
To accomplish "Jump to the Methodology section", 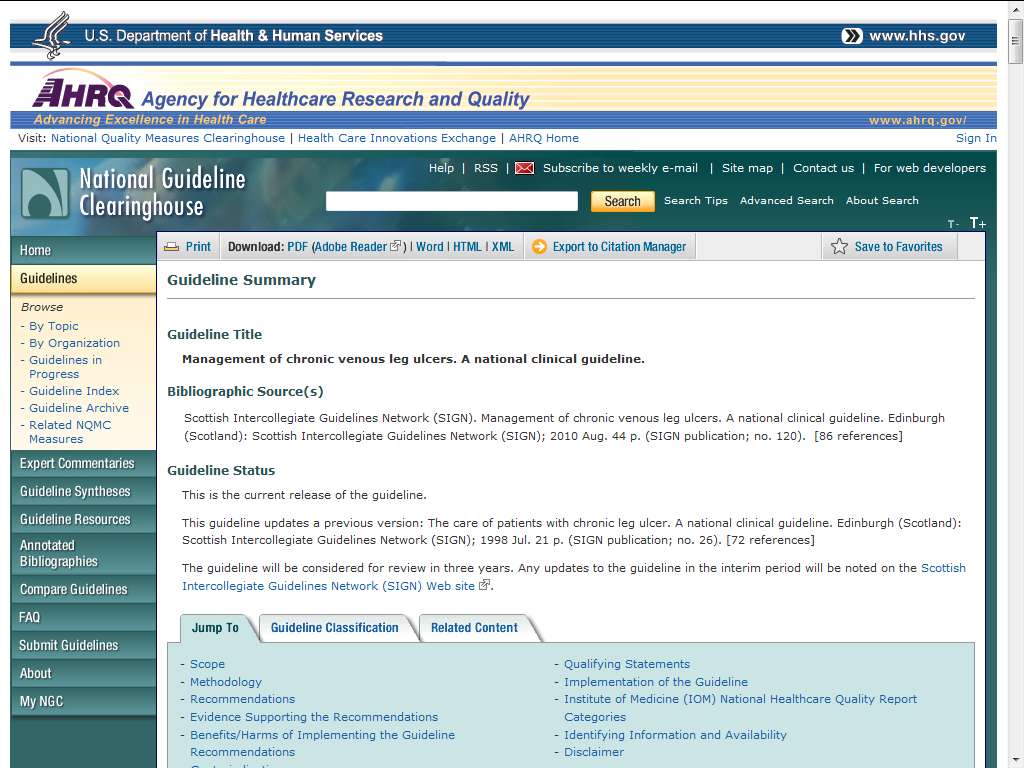I will tap(225, 682).
